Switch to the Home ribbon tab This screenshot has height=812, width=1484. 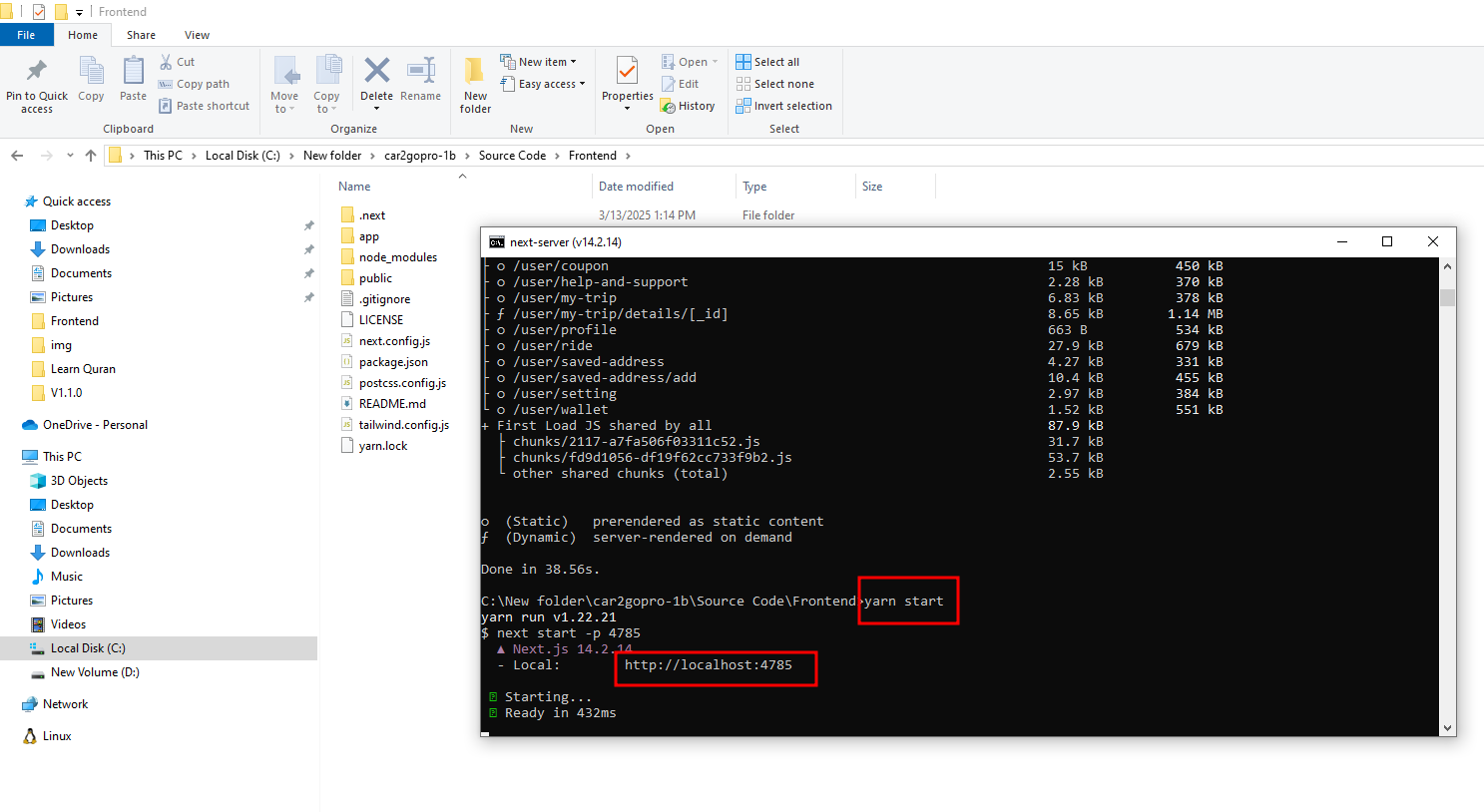[x=83, y=35]
